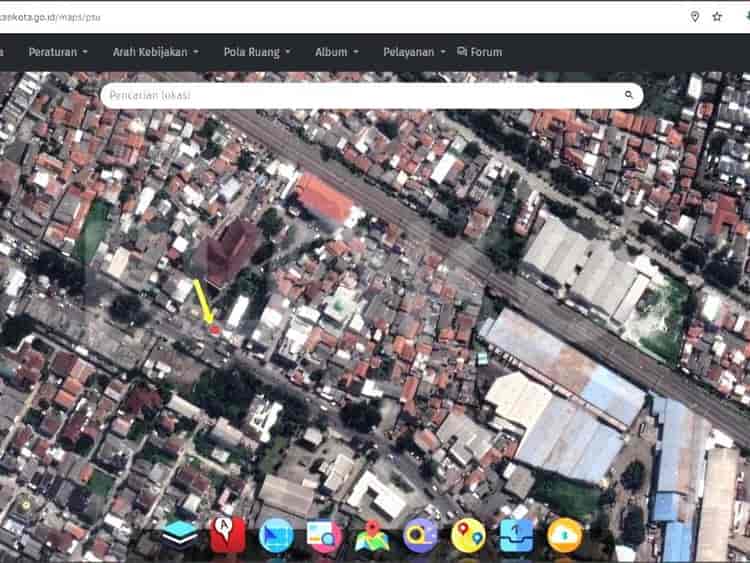Image resolution: width=750 pixels, height=563 pixels.
Task: Expand the Arah Kebijakan dropdown menu
Action: (x=155, y=52)
